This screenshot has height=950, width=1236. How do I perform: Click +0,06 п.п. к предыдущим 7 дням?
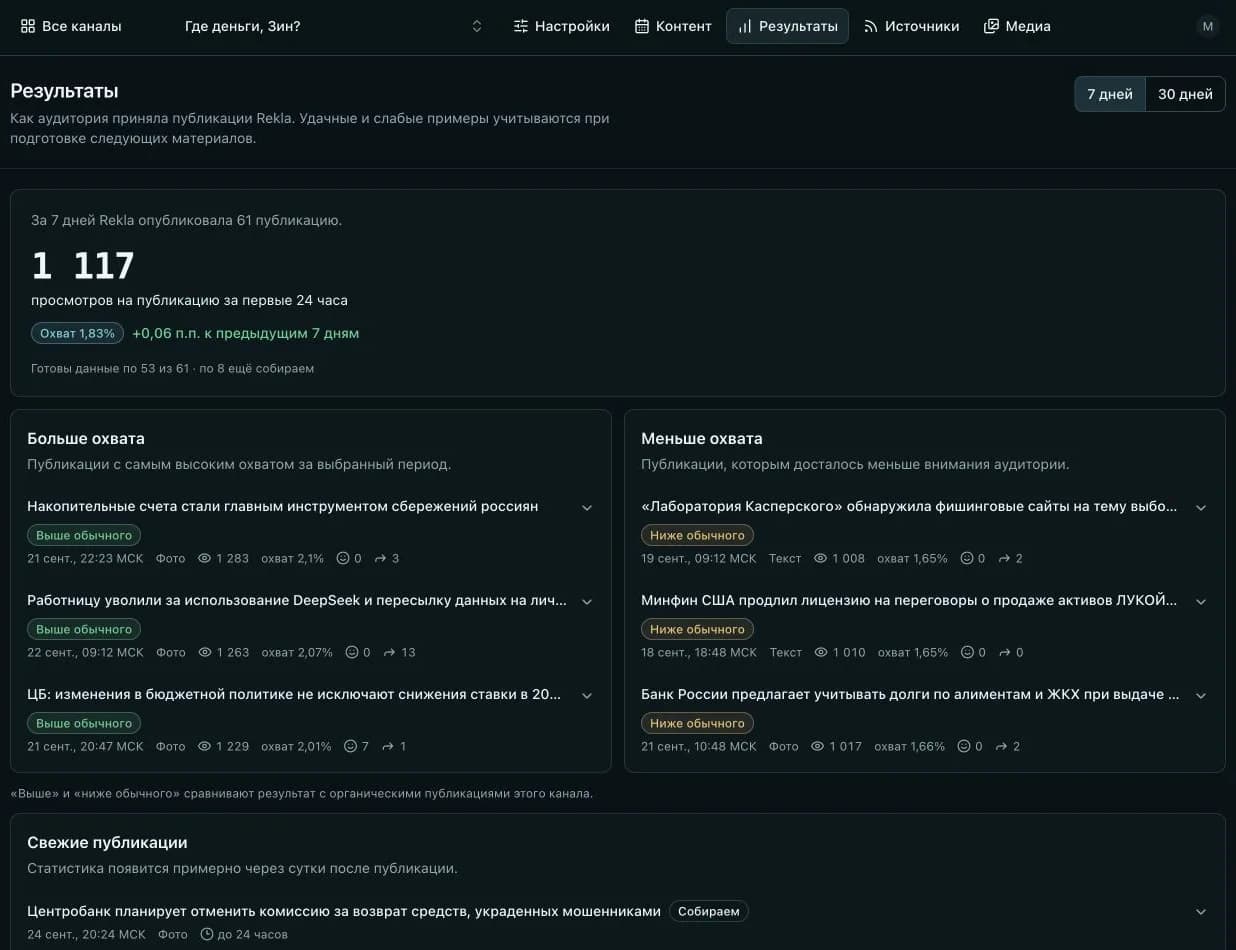click(x=245, y=333)
